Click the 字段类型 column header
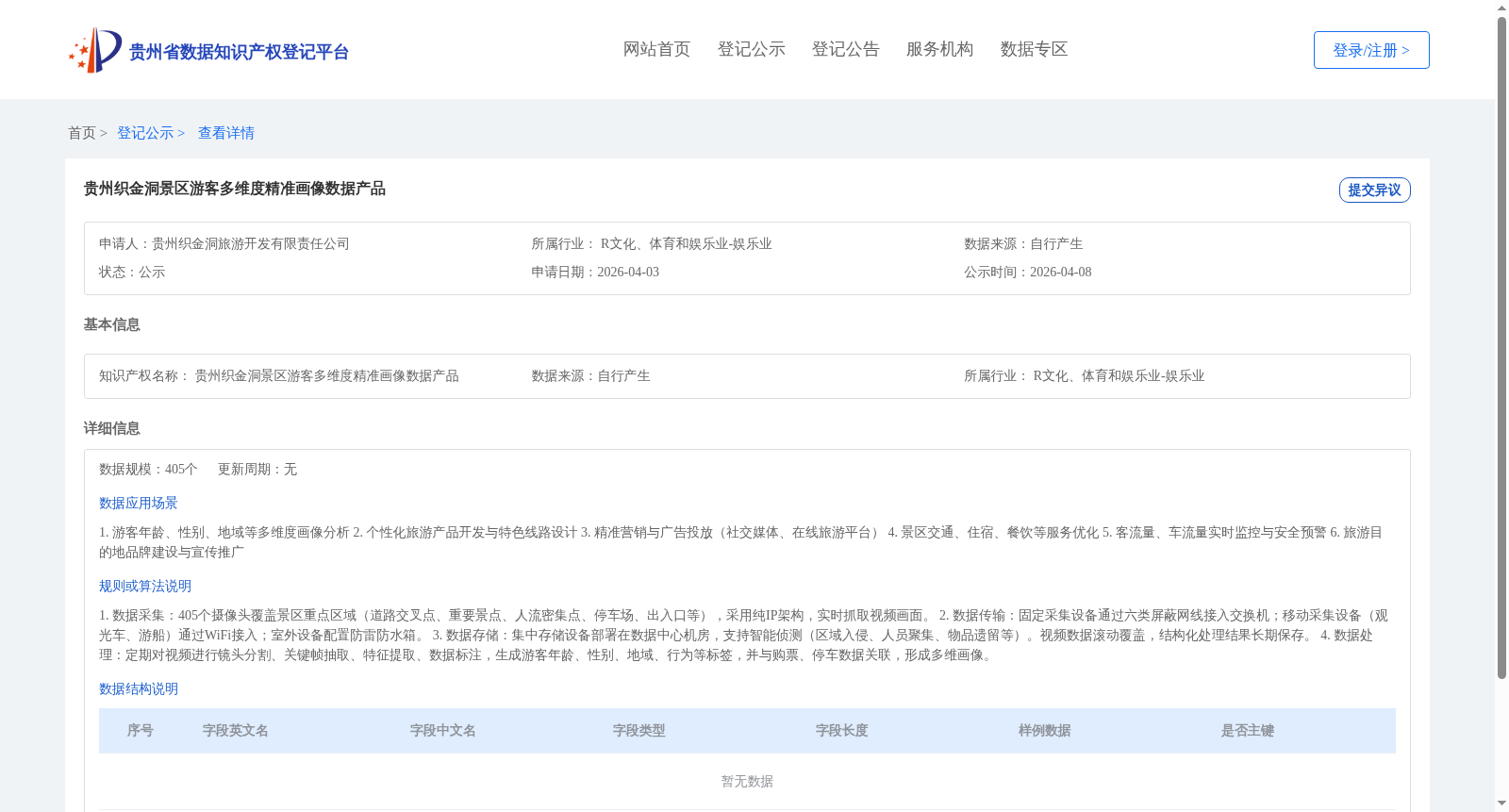The height and width of the screenshot is (812, 1509). (639, 730)
